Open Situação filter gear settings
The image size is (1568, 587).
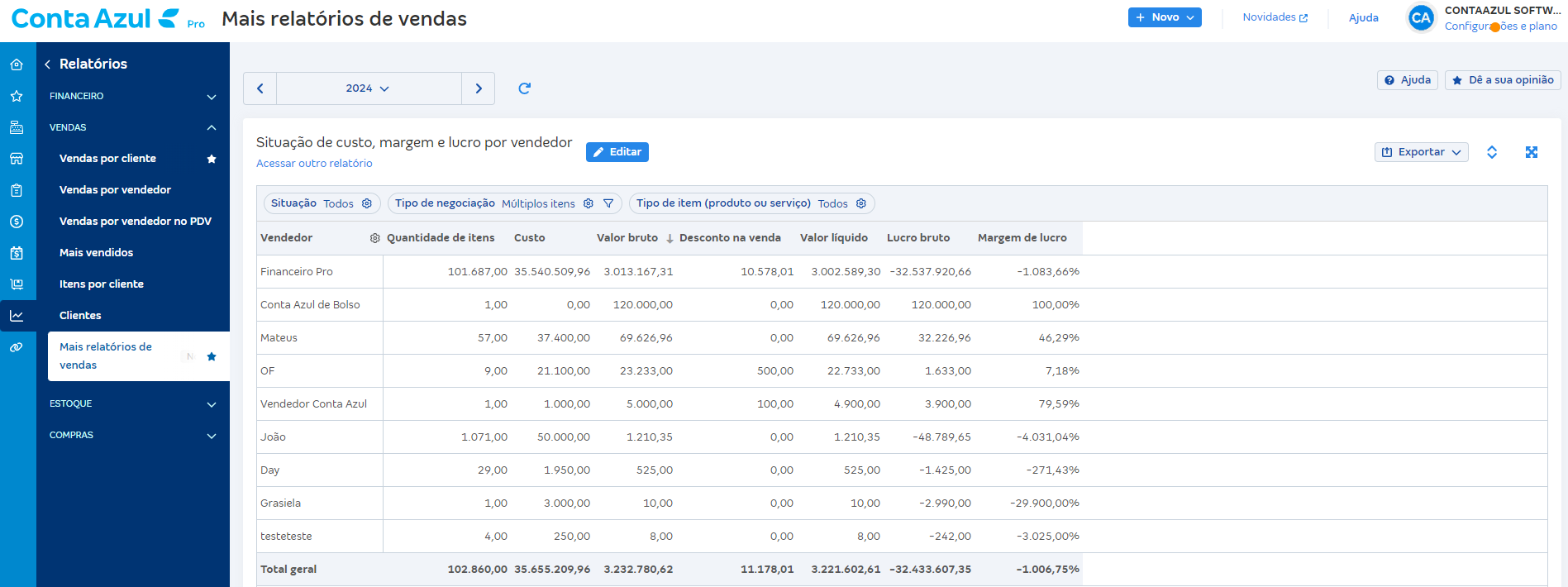[x=367, y=203]
